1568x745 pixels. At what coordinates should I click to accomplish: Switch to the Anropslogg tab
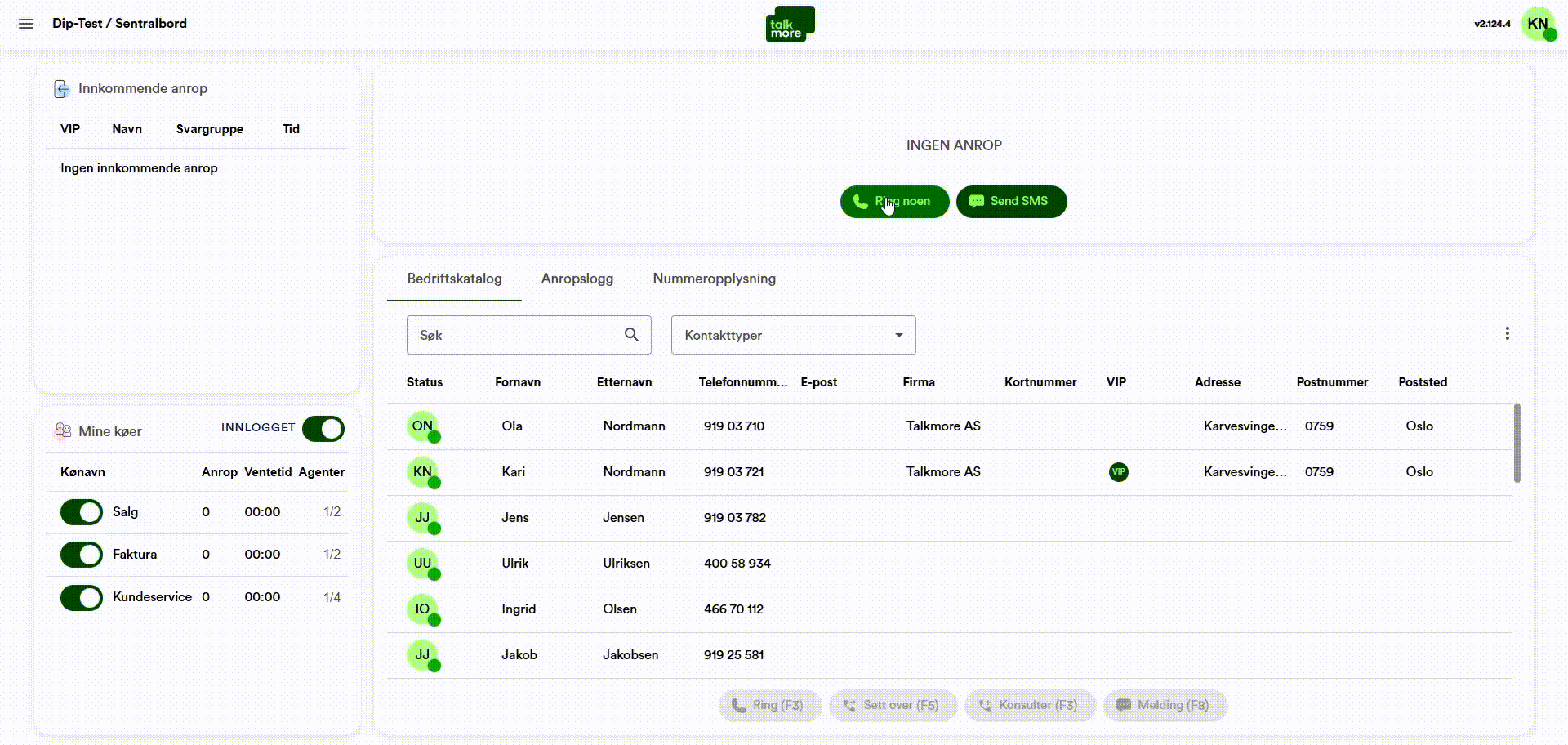pos(577,279)
